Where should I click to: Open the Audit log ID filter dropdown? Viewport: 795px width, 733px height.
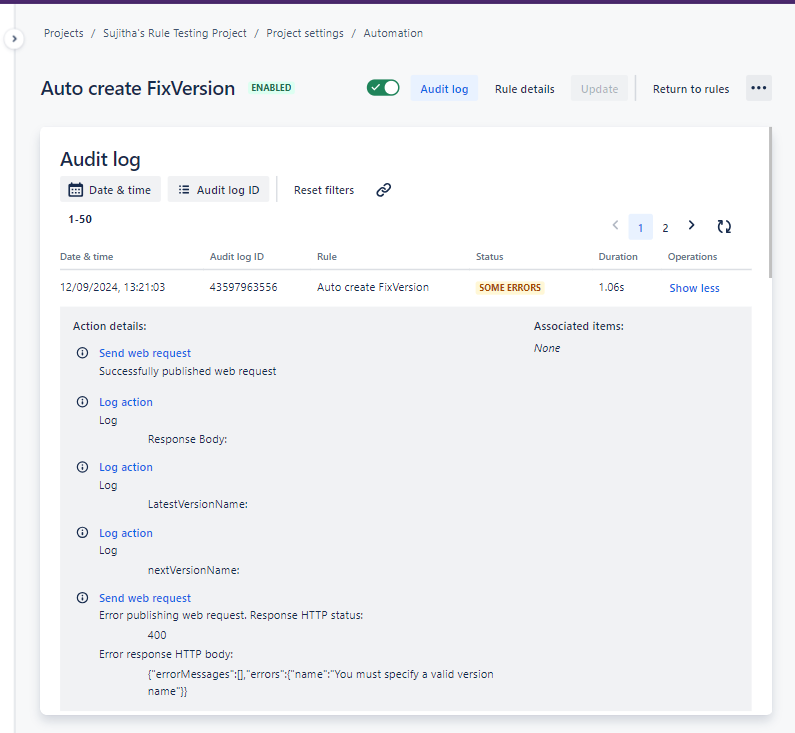pyautogui.click(x=218, y=190)
